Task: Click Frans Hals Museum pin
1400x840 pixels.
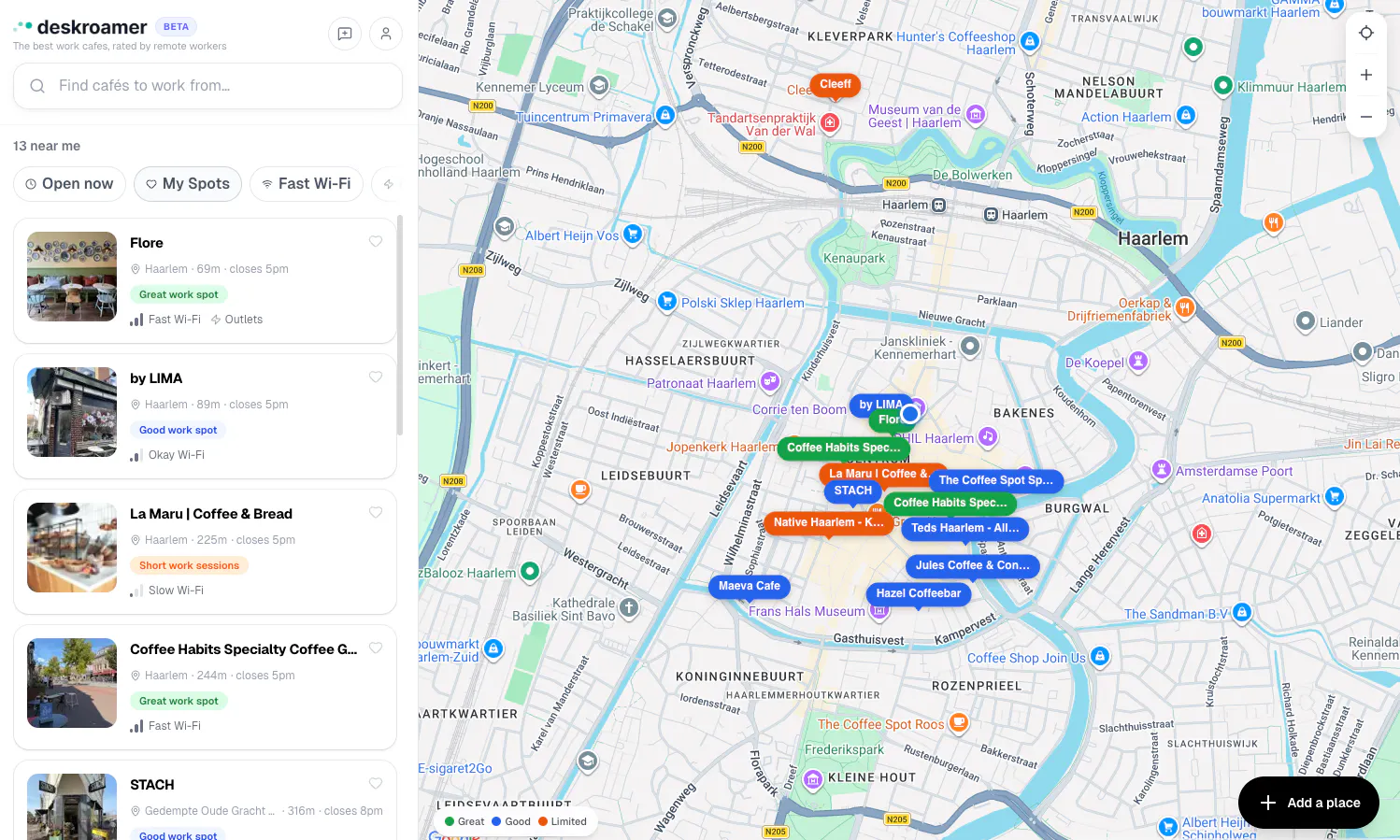Action: tap(879, 611)
